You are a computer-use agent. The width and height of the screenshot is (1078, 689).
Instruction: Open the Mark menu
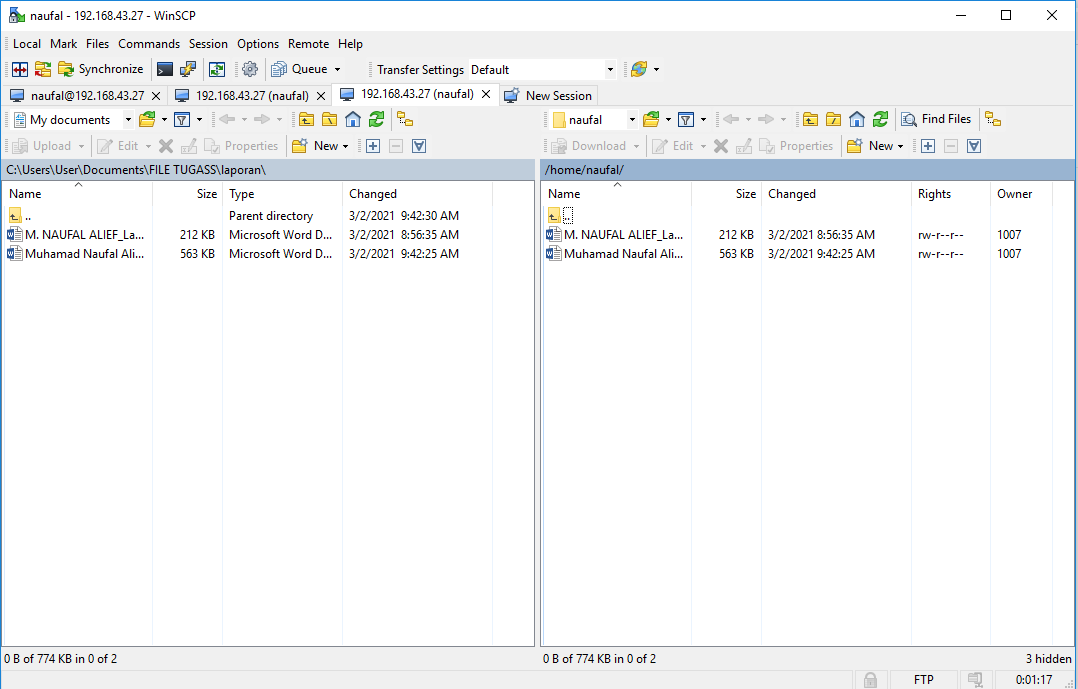tap(63, 44)
